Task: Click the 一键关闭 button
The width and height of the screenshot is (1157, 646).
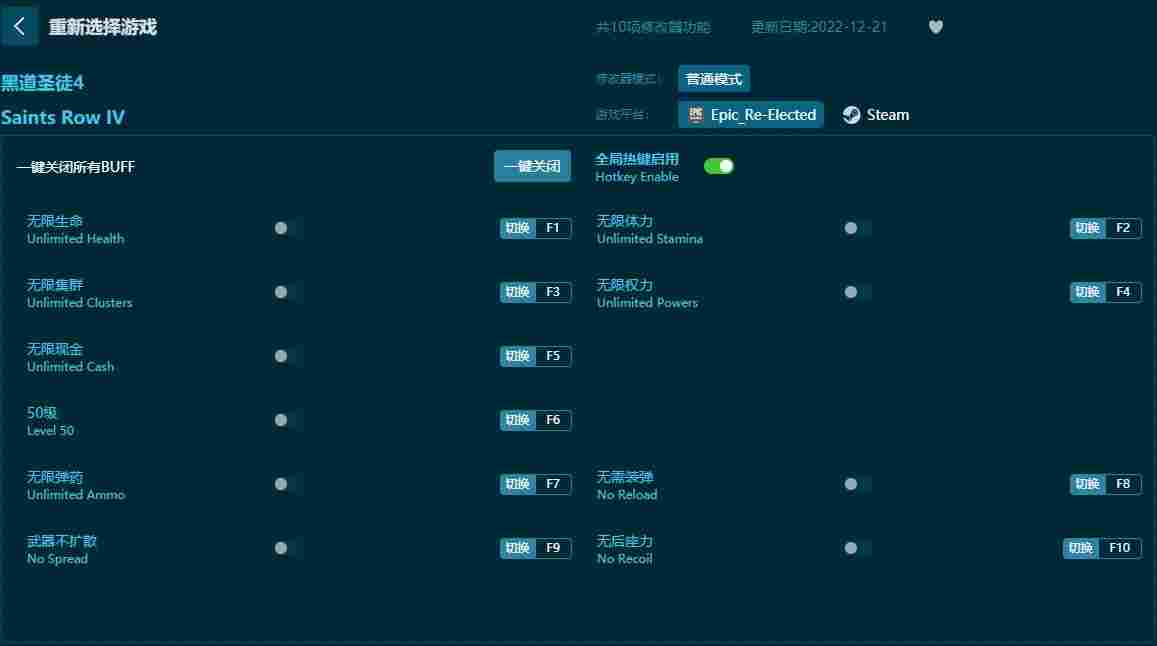Action: [x=532, y=166]
